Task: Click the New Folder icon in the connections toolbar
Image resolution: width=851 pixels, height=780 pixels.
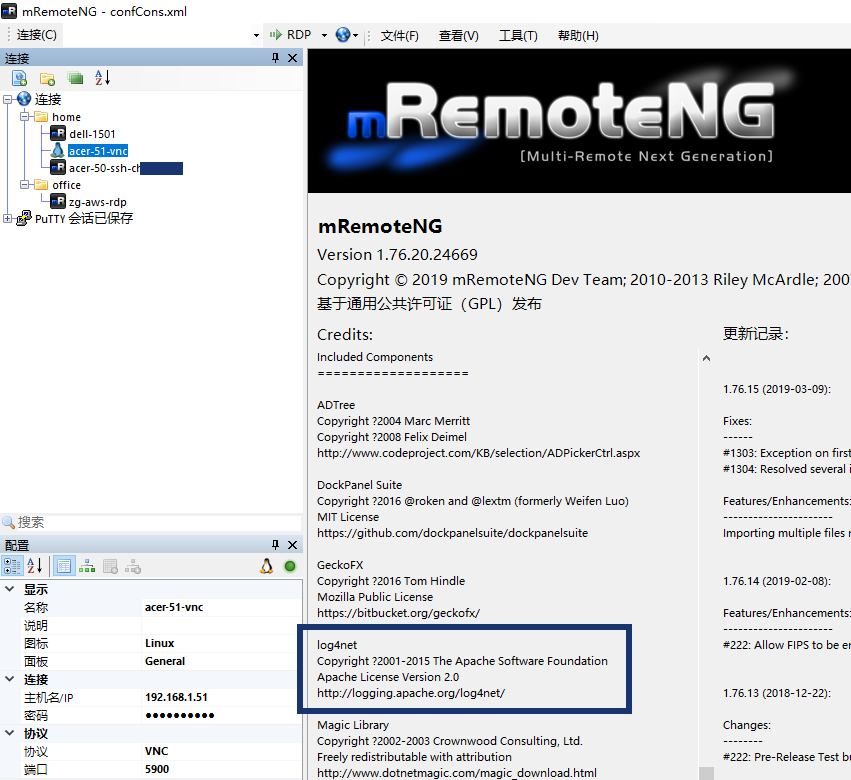Action: (47, 78)
